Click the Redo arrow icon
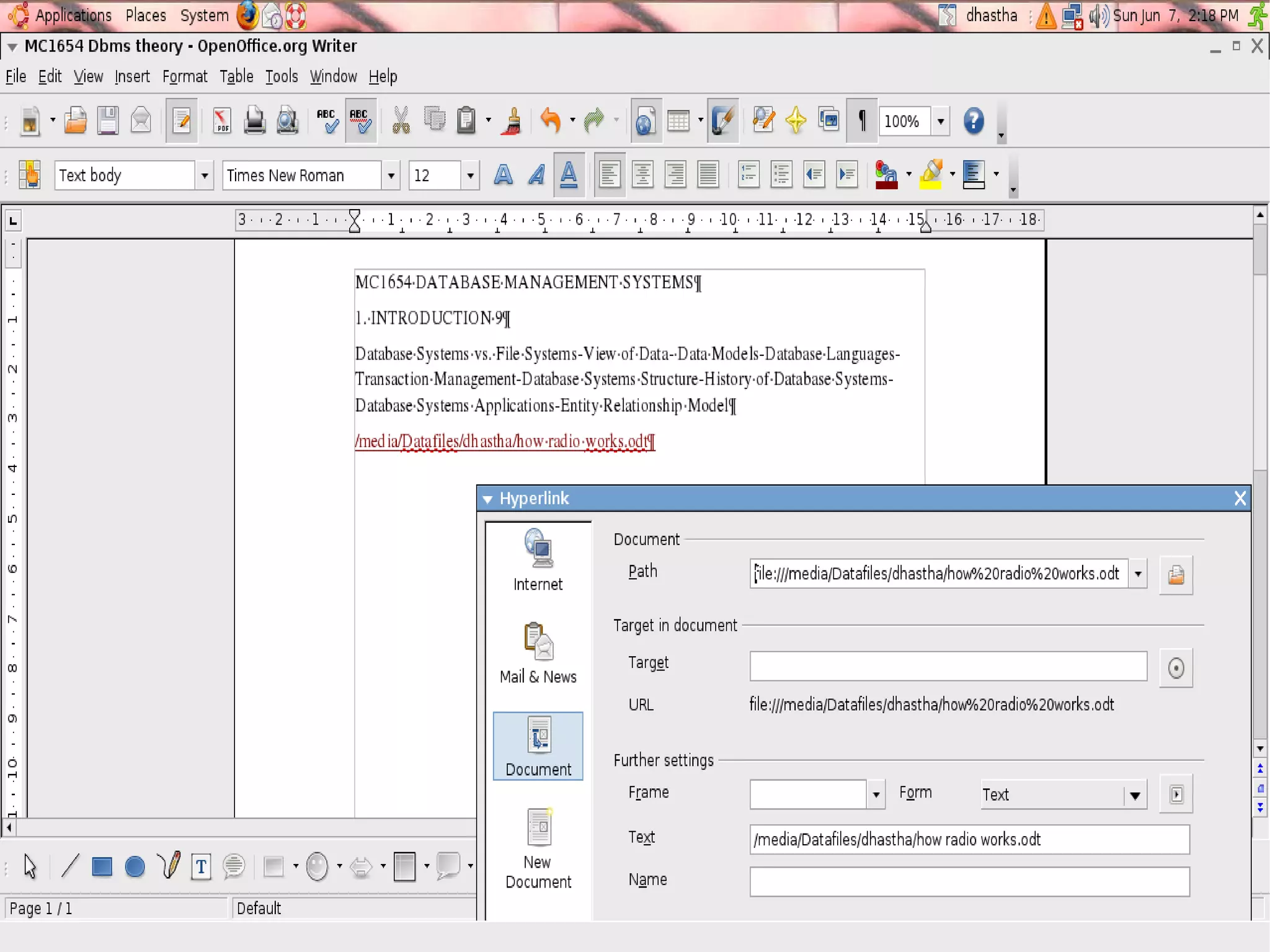 pos(594,120)
